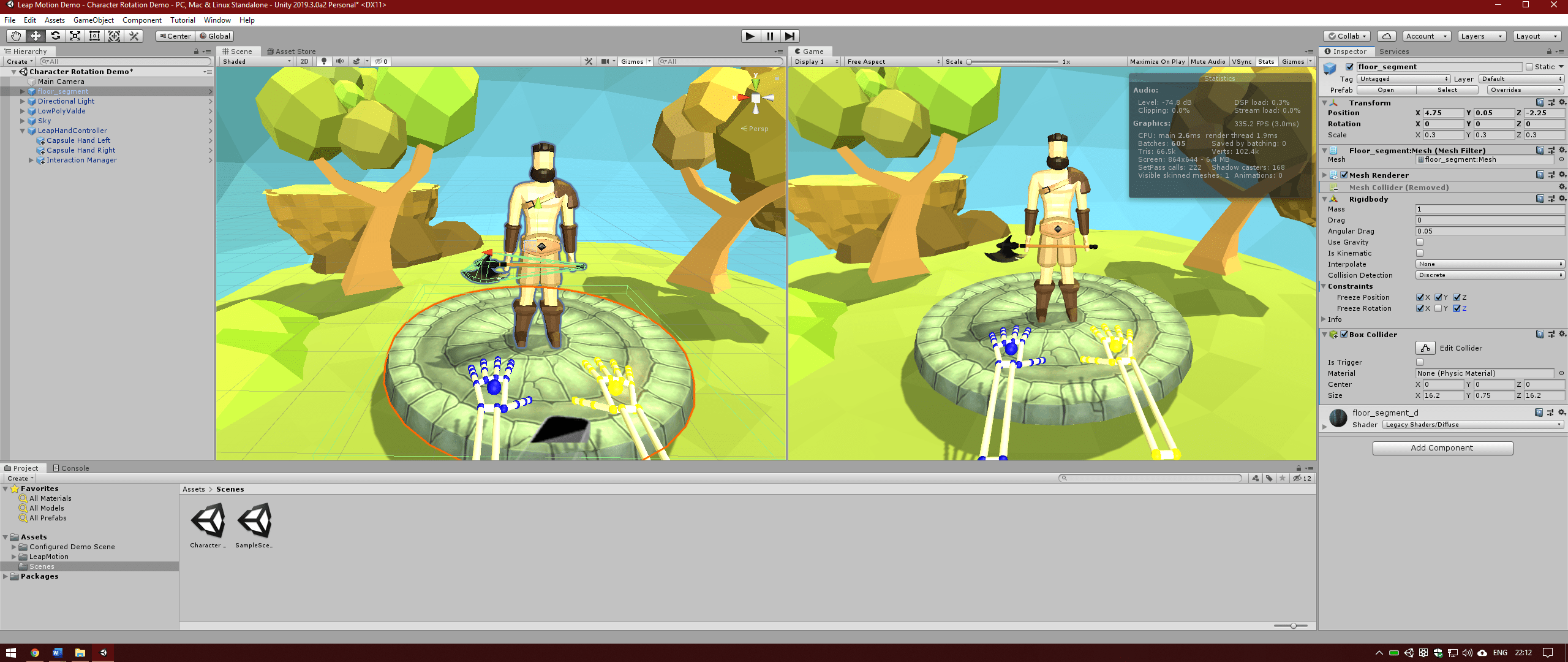Click the scene orientation gizmo
The image size is (1568, 662).
coord(755,98)
